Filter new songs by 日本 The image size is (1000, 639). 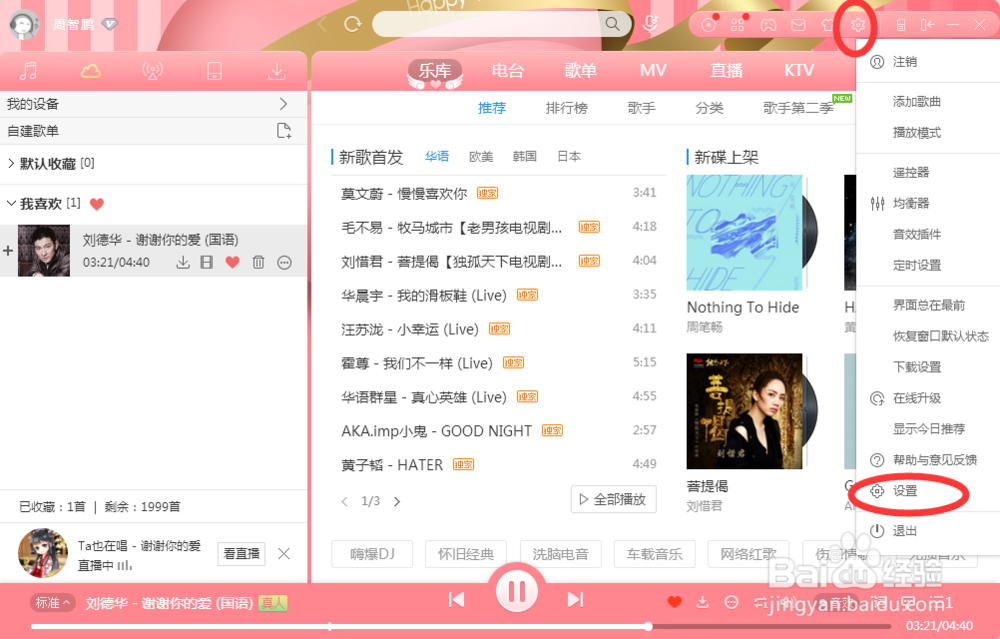pos(569,157)
